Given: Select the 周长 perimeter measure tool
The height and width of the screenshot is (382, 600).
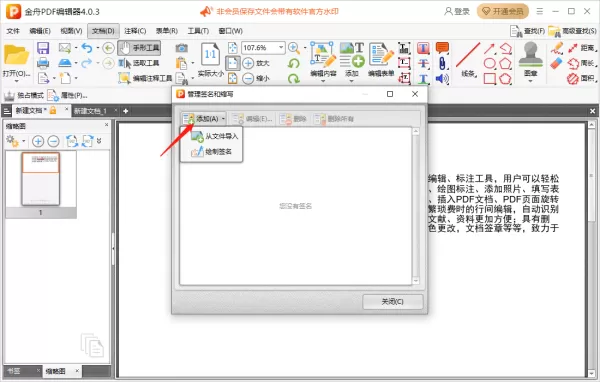Looking at the screenshot, I should click(582, 63).
